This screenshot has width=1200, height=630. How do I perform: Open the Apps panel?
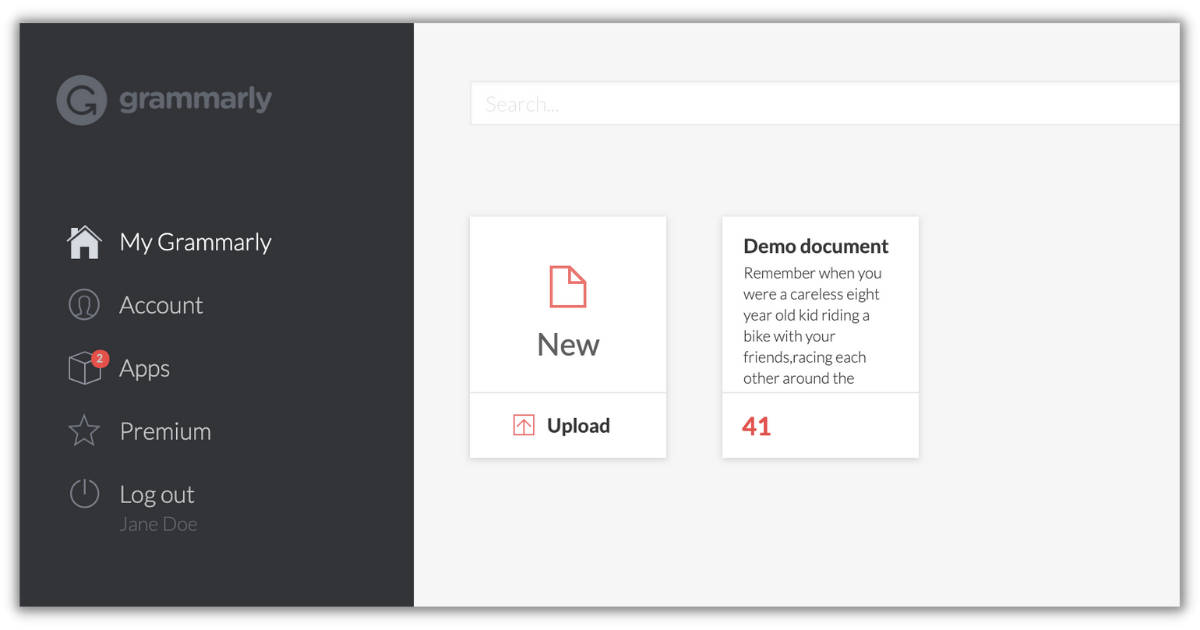tap(144, 368)
